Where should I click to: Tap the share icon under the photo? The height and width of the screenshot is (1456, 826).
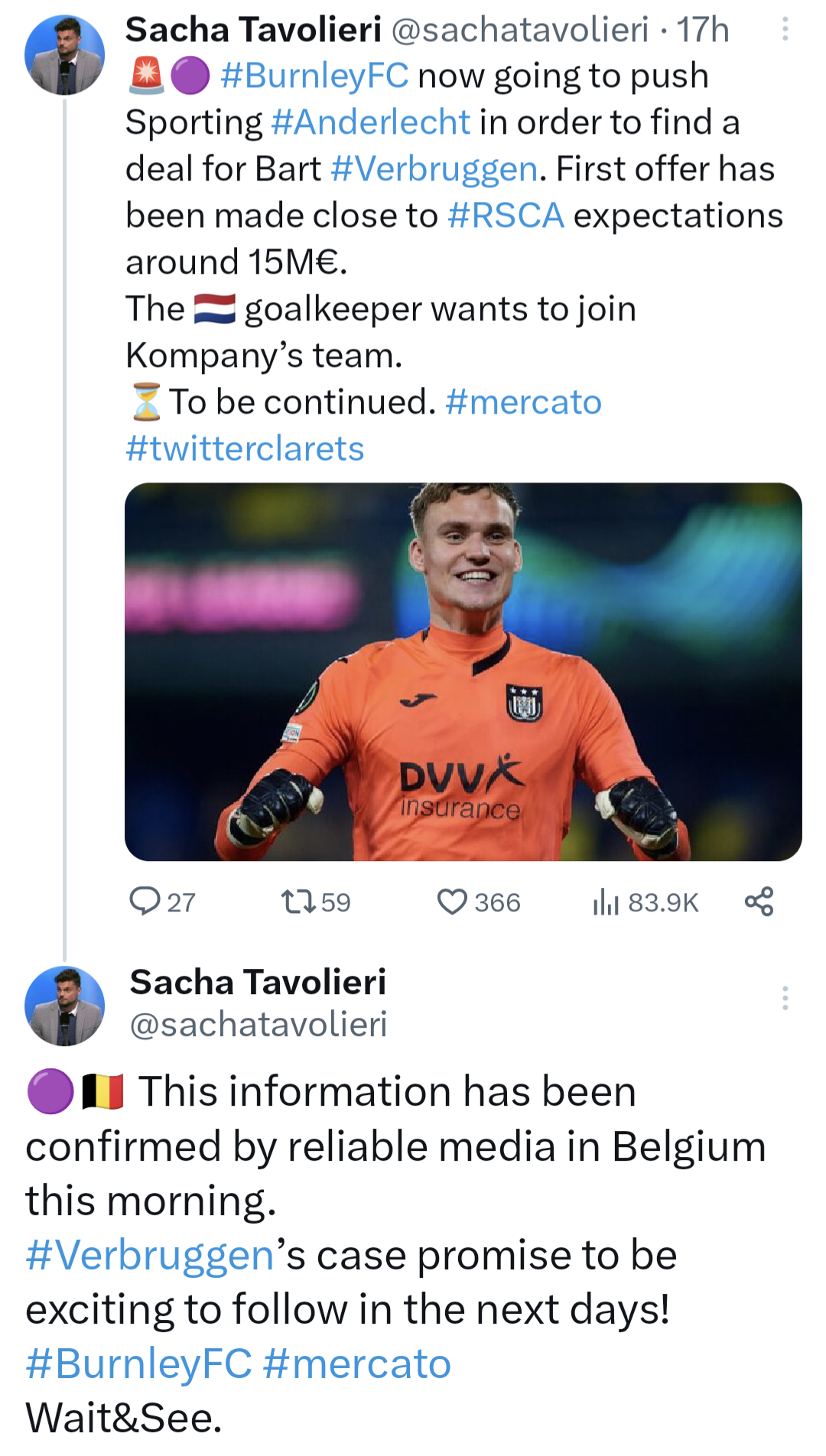[x=759, y=902]
